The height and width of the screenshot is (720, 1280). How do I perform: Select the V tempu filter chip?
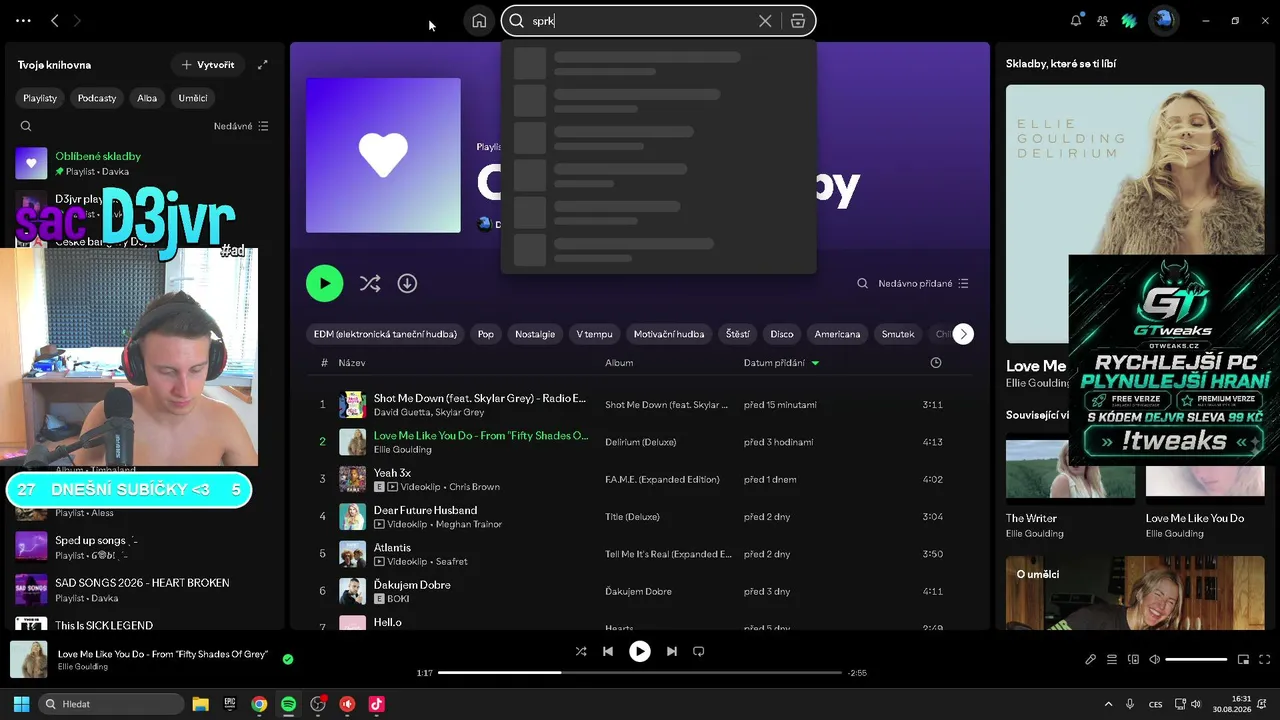(594, 334)
